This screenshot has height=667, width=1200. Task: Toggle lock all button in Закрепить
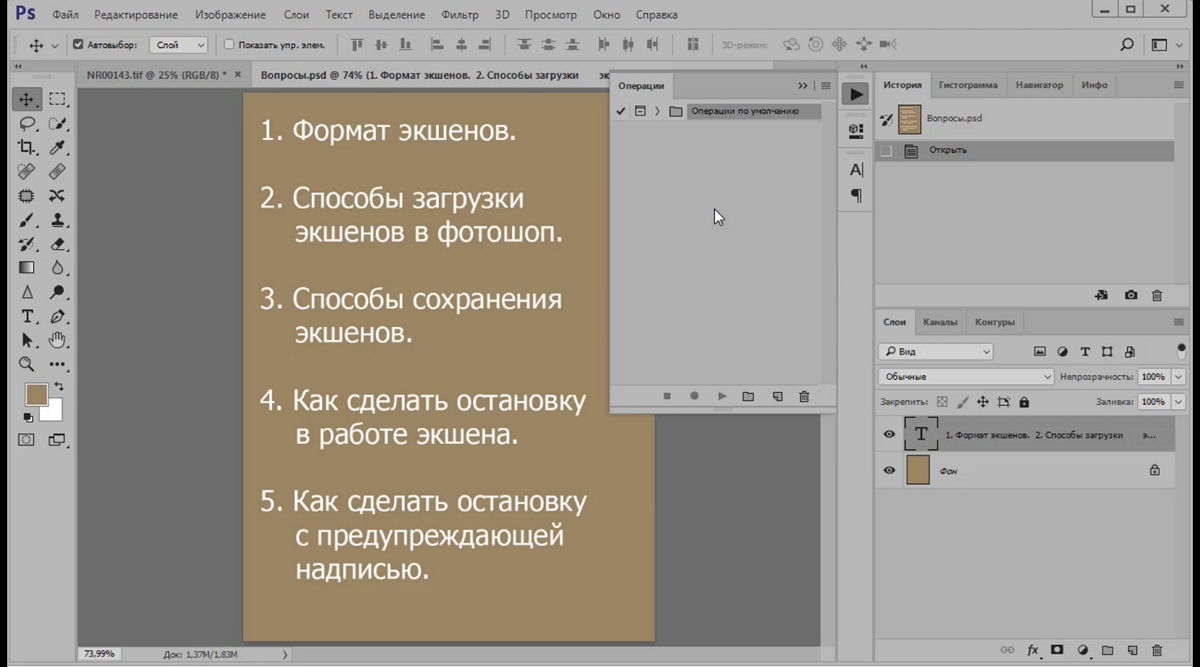click(x=1025, y=402)
